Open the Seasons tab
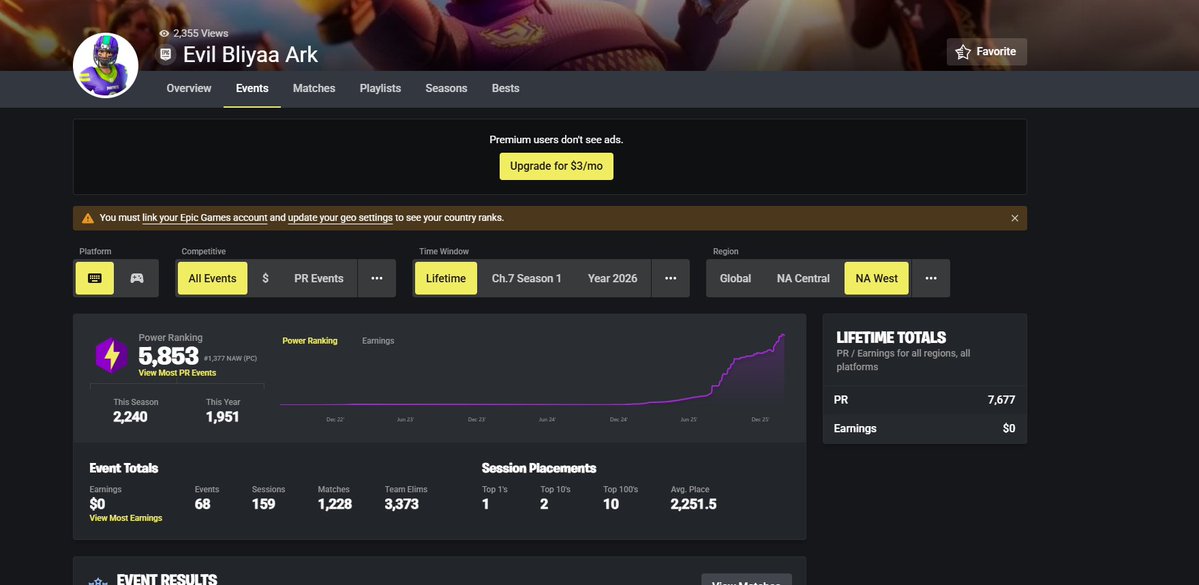This screenshot has height=585, width=1199. [x=447, y=89]
